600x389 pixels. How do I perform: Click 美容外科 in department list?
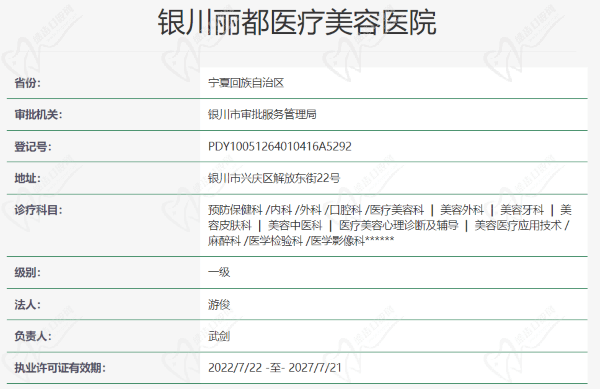click(x=462, y=210)
